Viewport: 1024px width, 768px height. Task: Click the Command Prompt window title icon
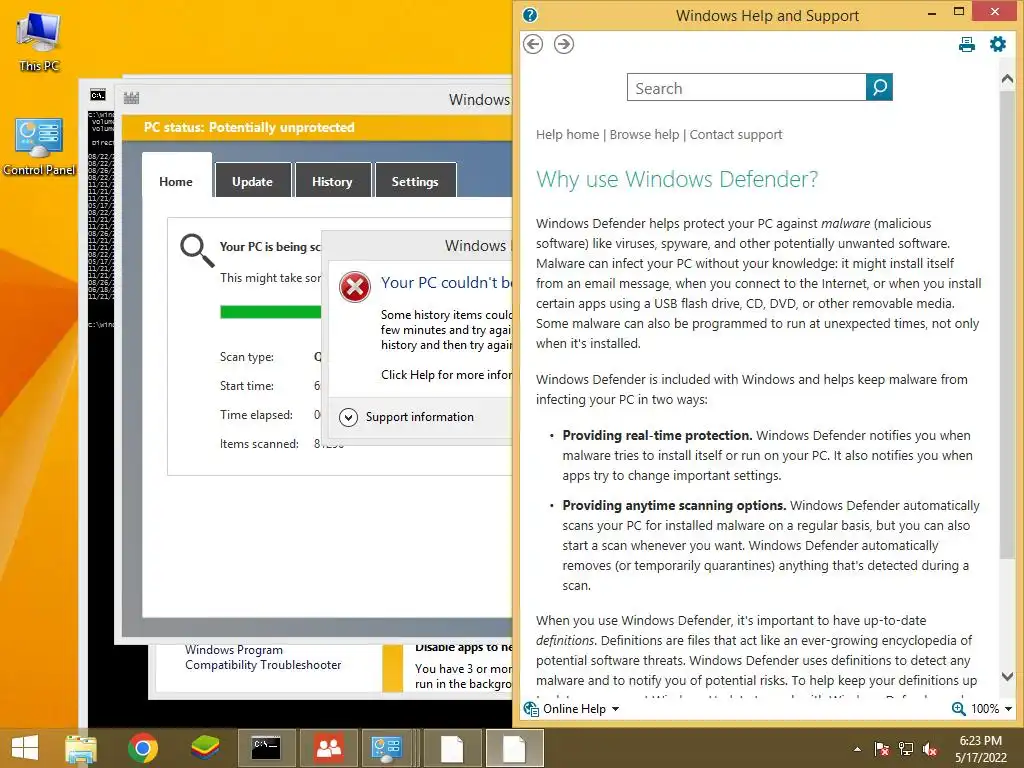98,95
